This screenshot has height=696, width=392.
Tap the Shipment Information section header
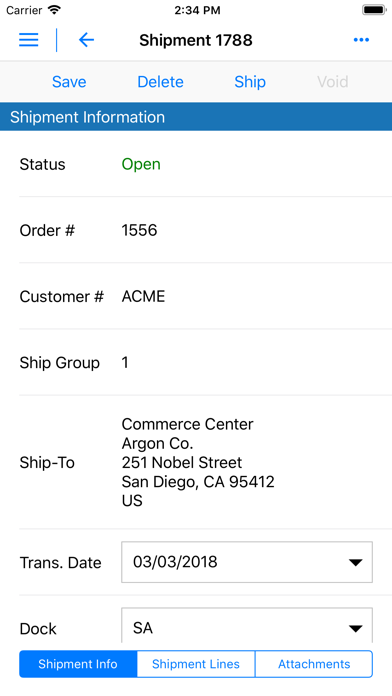click(196, 117)
